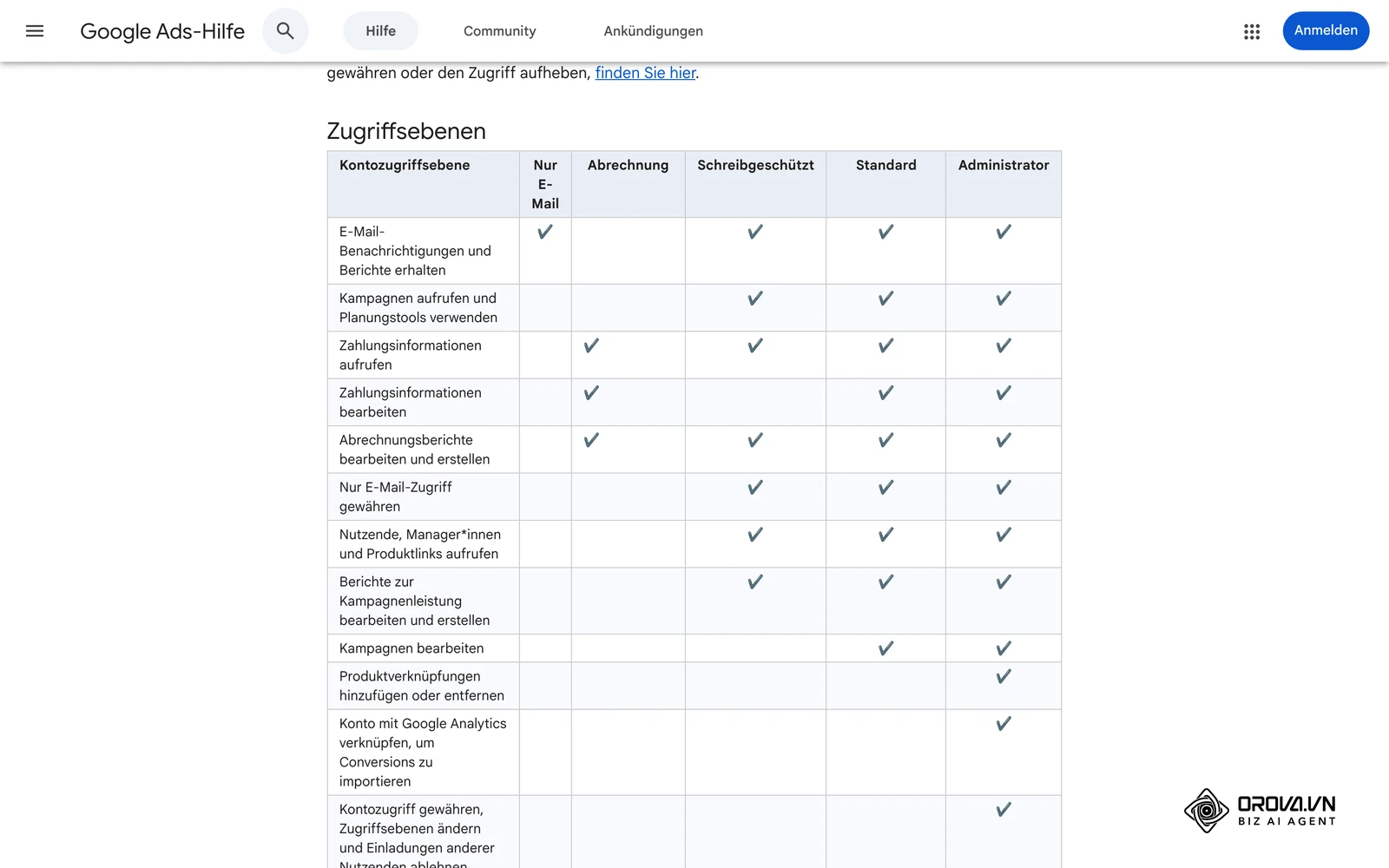Click 'E-Mail-Benachrichtigungen und Berichte erhalten' row label
Screen dimensions: 1389x868
point(415,251)
